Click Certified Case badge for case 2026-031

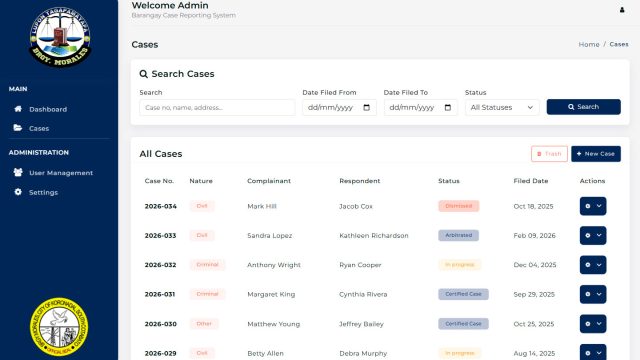coord(463,294)
